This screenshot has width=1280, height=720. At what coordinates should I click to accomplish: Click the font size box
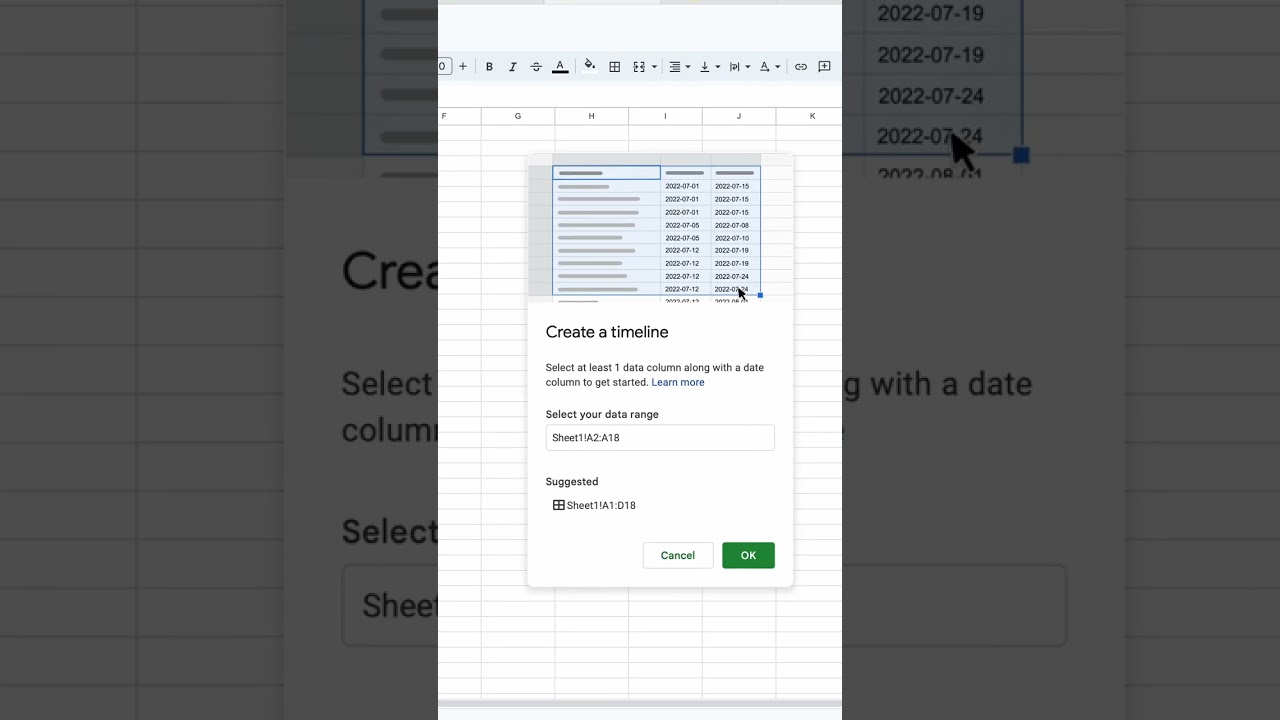tap(445, 67)
